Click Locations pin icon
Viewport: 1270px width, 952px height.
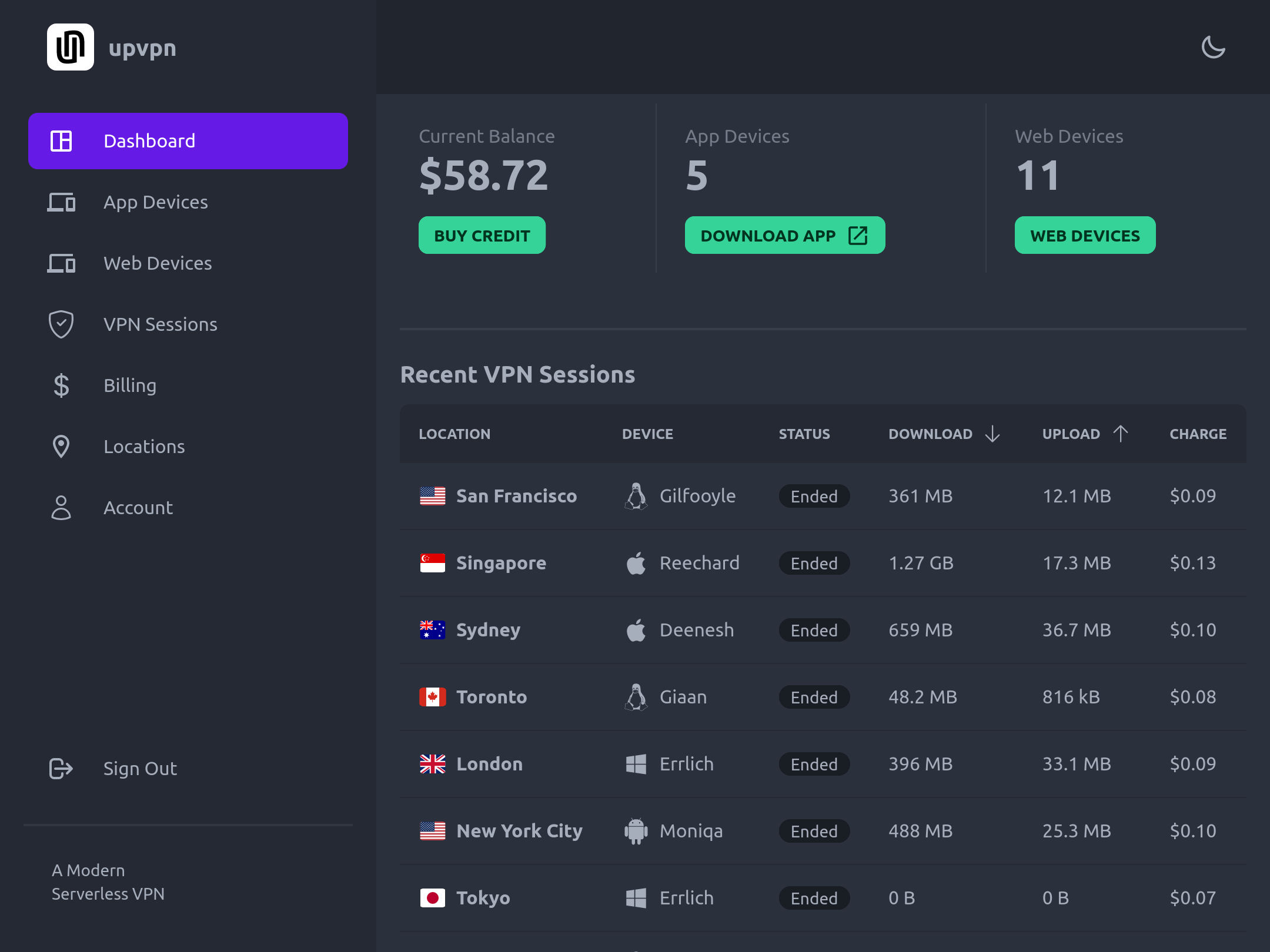61,447
